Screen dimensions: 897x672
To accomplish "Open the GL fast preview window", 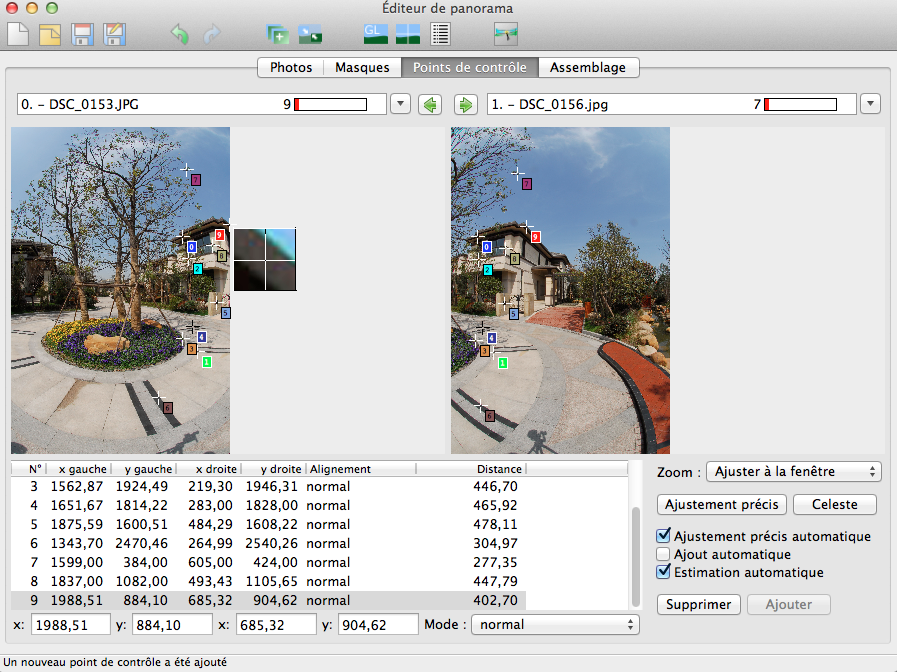I will pyautogui.click(x=375, y=34).
